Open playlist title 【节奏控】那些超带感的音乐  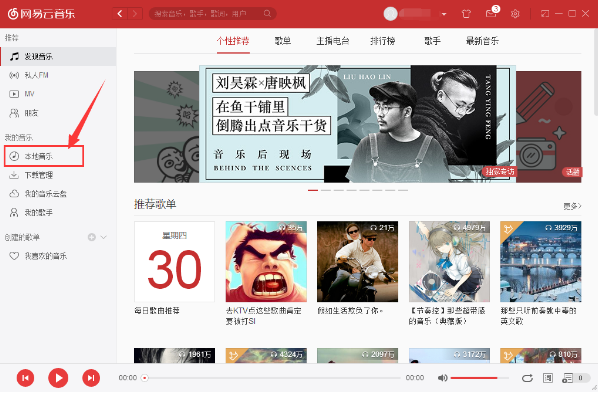click(x=447, y=316)
